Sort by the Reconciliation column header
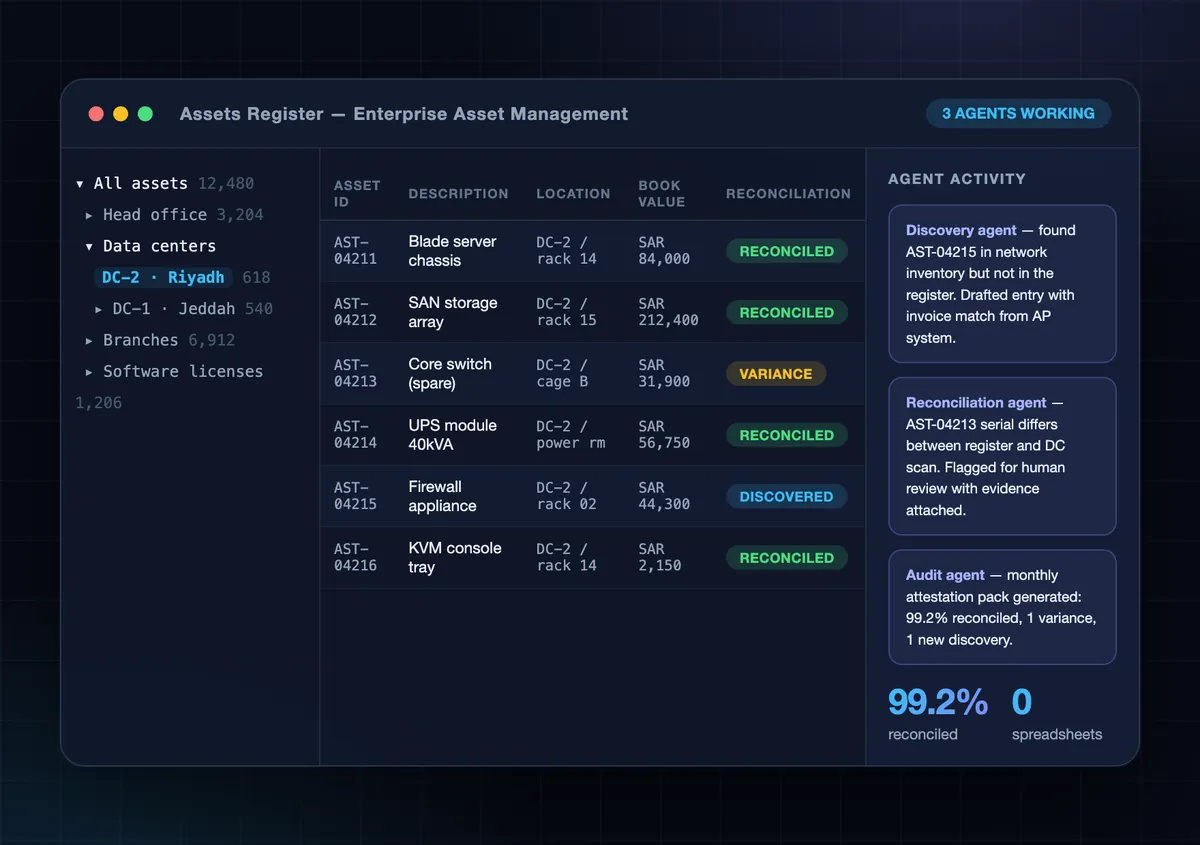The height and width of the screenshot is (845, 1200). click(x=788, y=194)
